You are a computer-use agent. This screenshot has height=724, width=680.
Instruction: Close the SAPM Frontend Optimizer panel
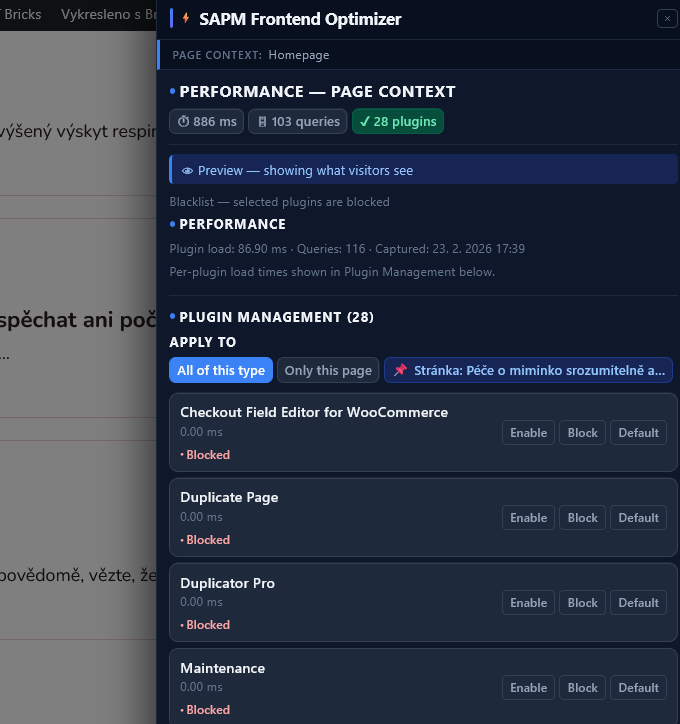[x=667, y=19]
